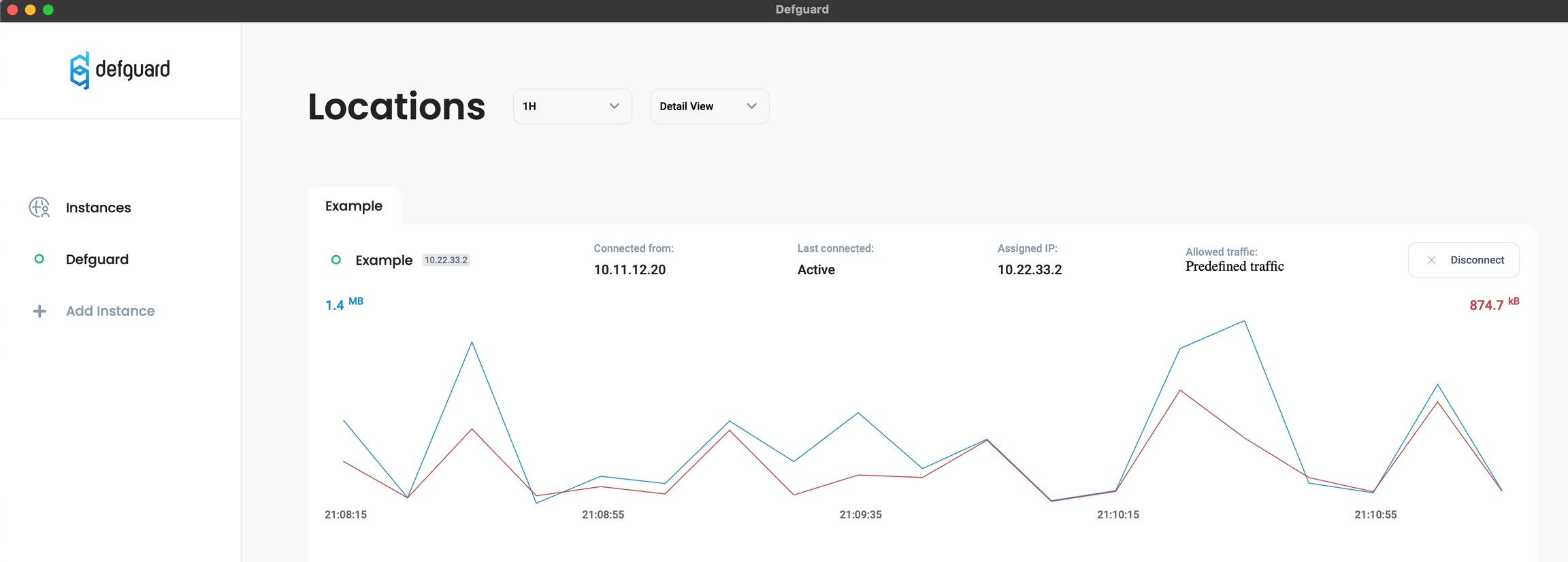Click the 1.4 MB download total
Screen dimensions: 1568x562
pos(344,304)
